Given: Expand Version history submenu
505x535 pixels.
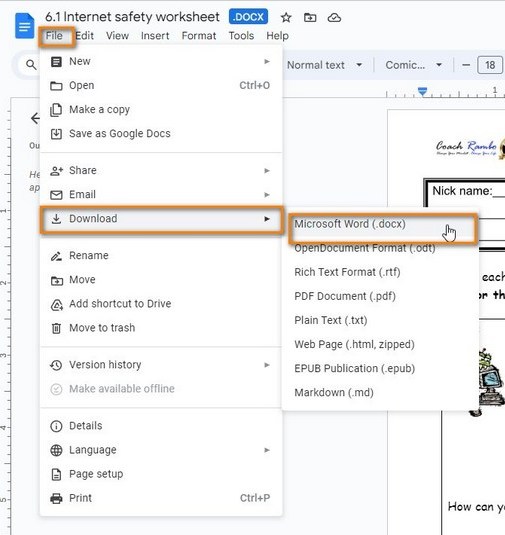Looking at the screenshot, I should pos(161,365).
